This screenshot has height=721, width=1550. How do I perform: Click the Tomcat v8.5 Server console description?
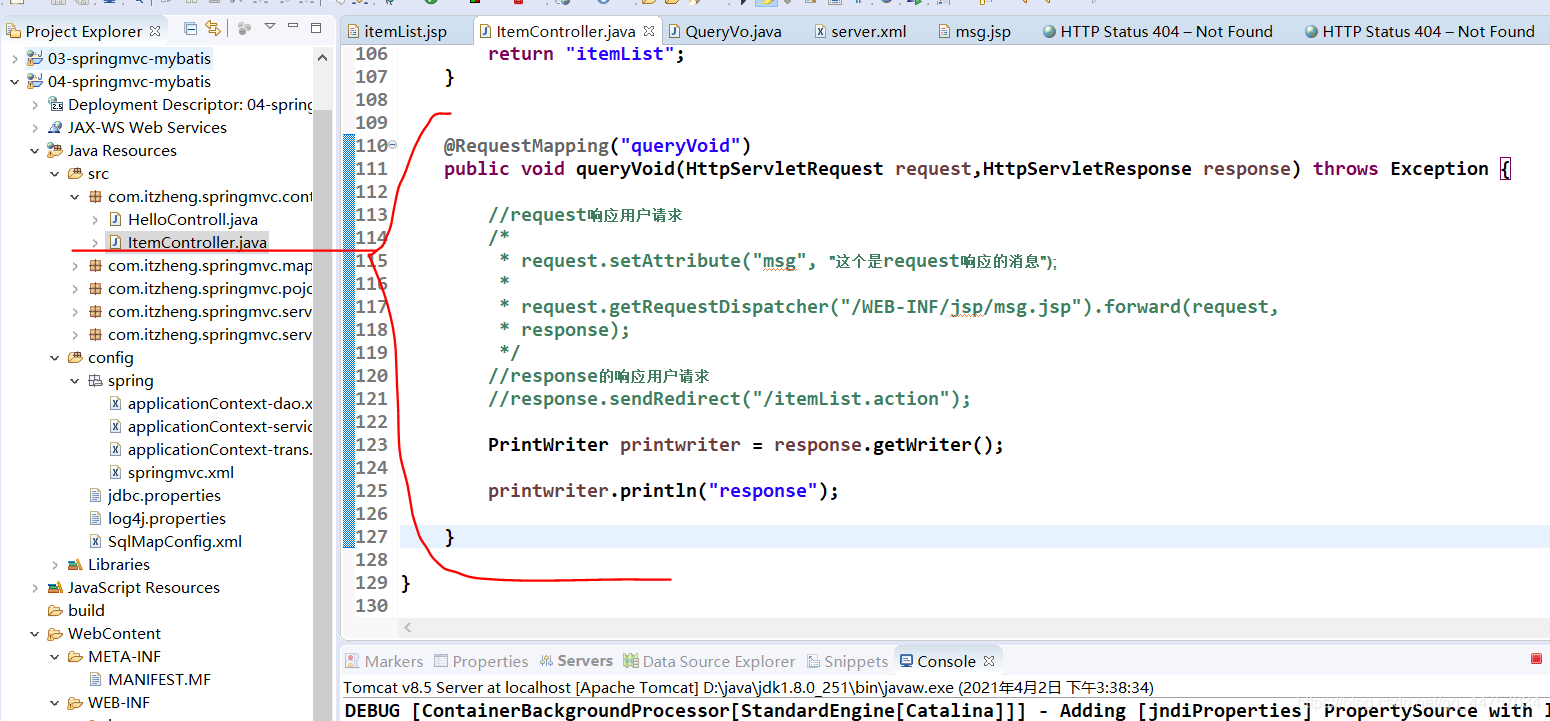point(748,688)
